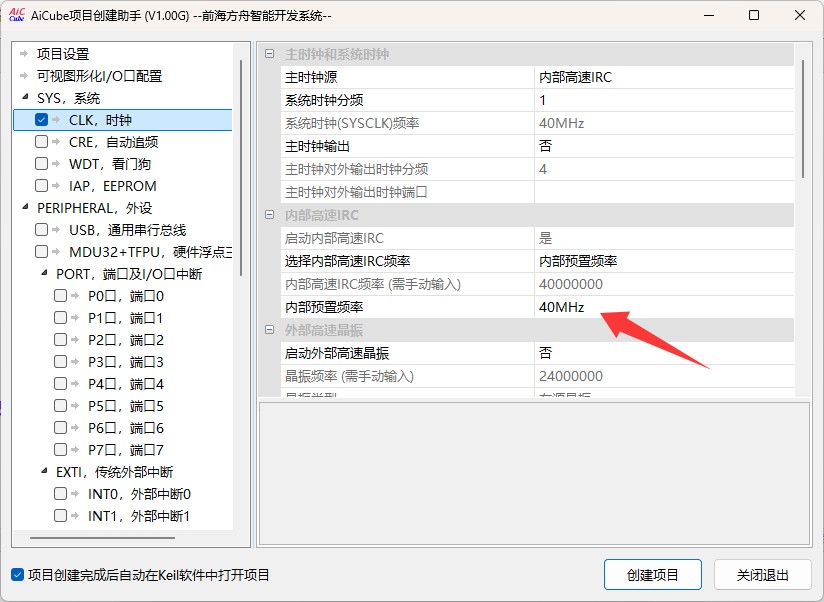The image size is (824, 602).
Task: Change 选择内部高速IRC频率 value 内部预置频率
Action: coord(664,261)
